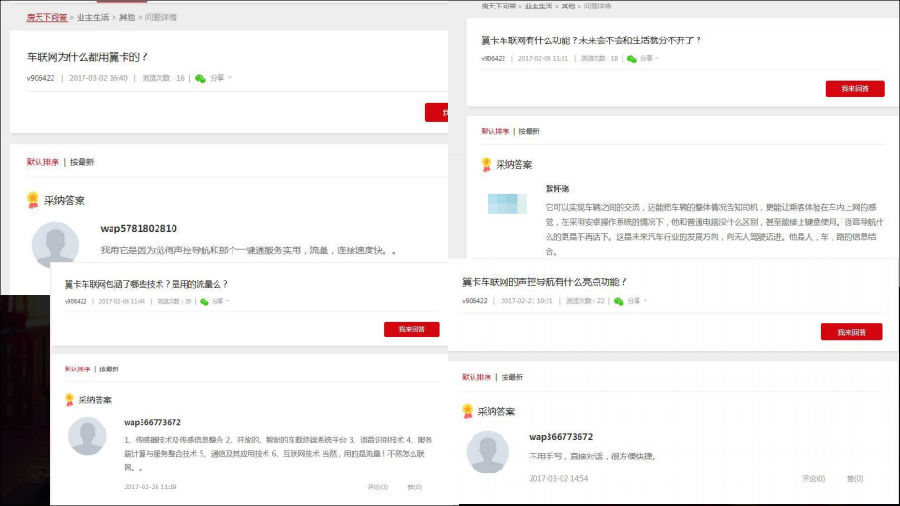Click WeChat icon under '翼卡车联网有什么功能' question
The height and width of the screenshot is (506, 900).
[x=631, y=59]
